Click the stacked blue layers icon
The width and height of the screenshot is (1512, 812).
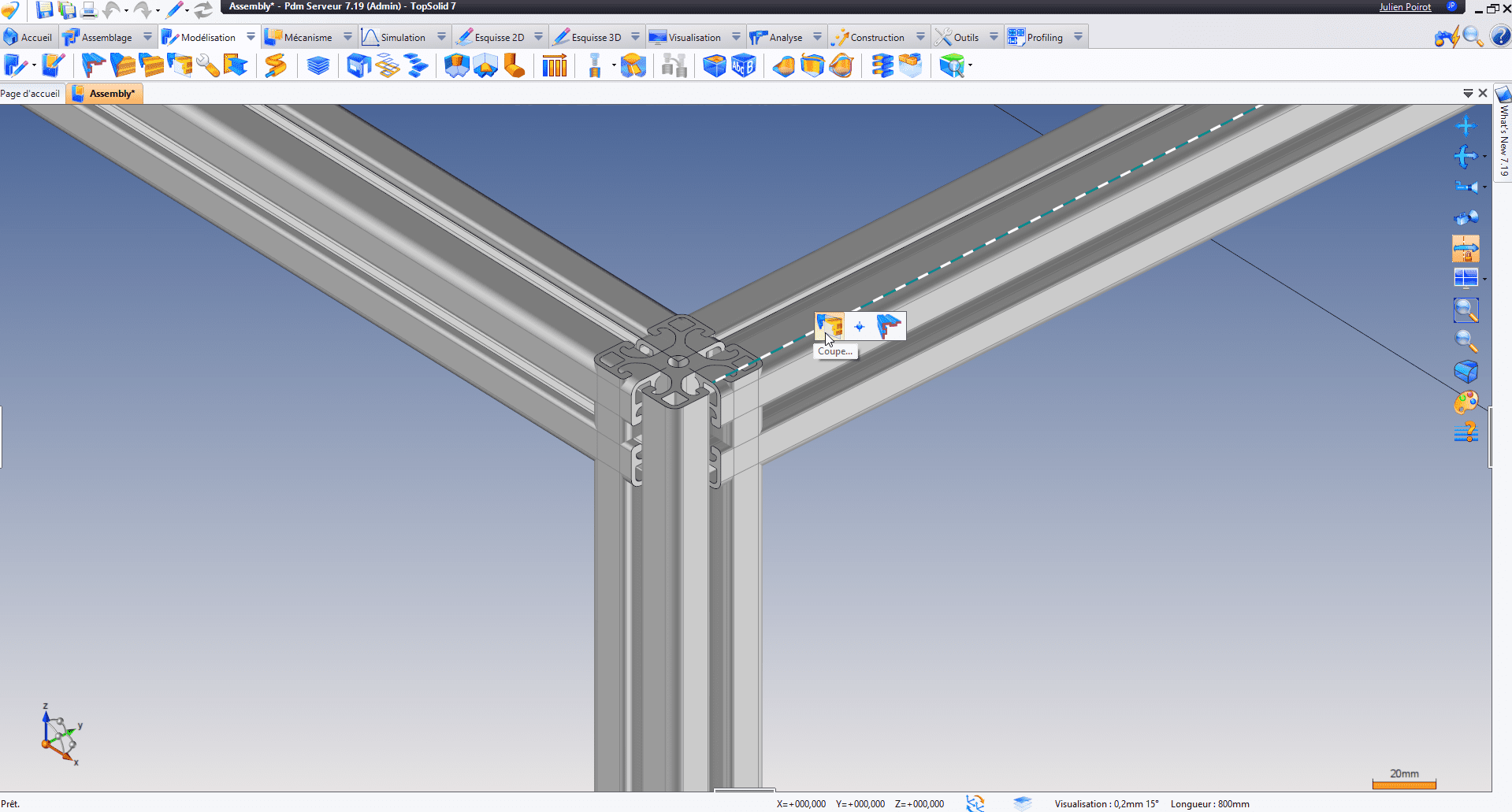318,65
